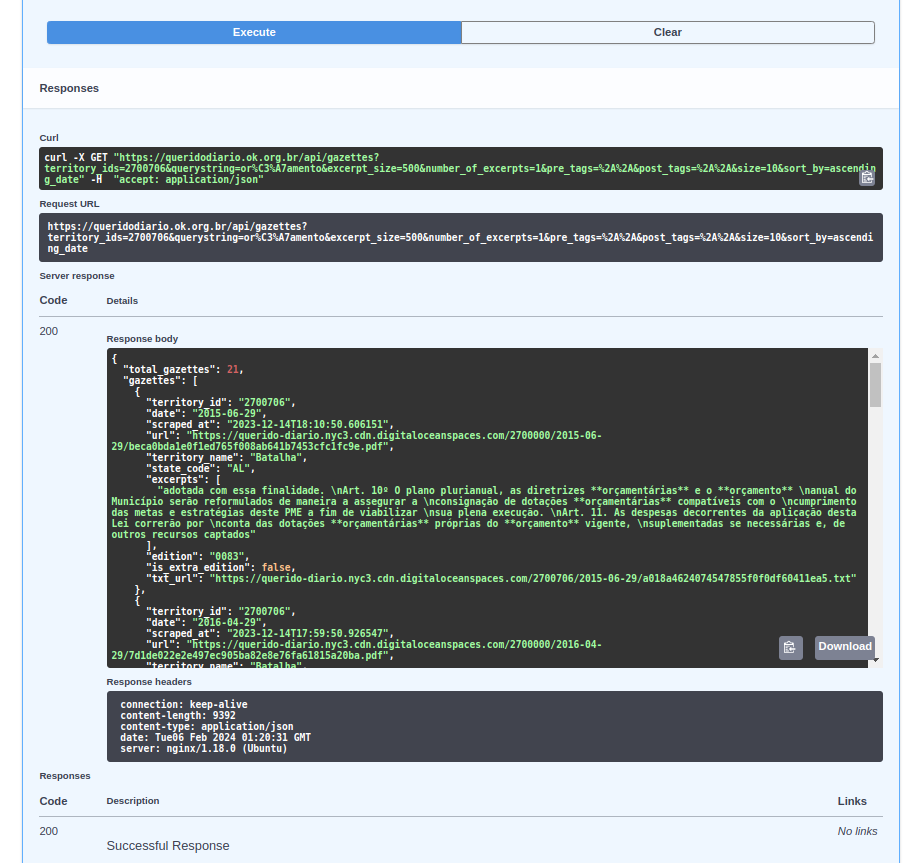Click the response body vertical scrollbar thumb
The image size is (922, 863).
876,385
